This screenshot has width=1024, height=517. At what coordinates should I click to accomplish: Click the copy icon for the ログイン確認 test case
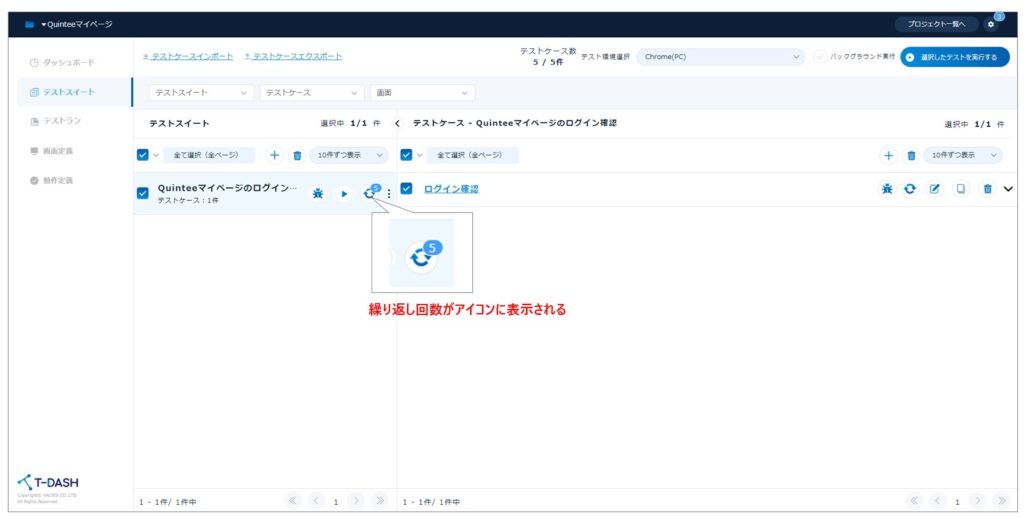[x=960, y=188]
